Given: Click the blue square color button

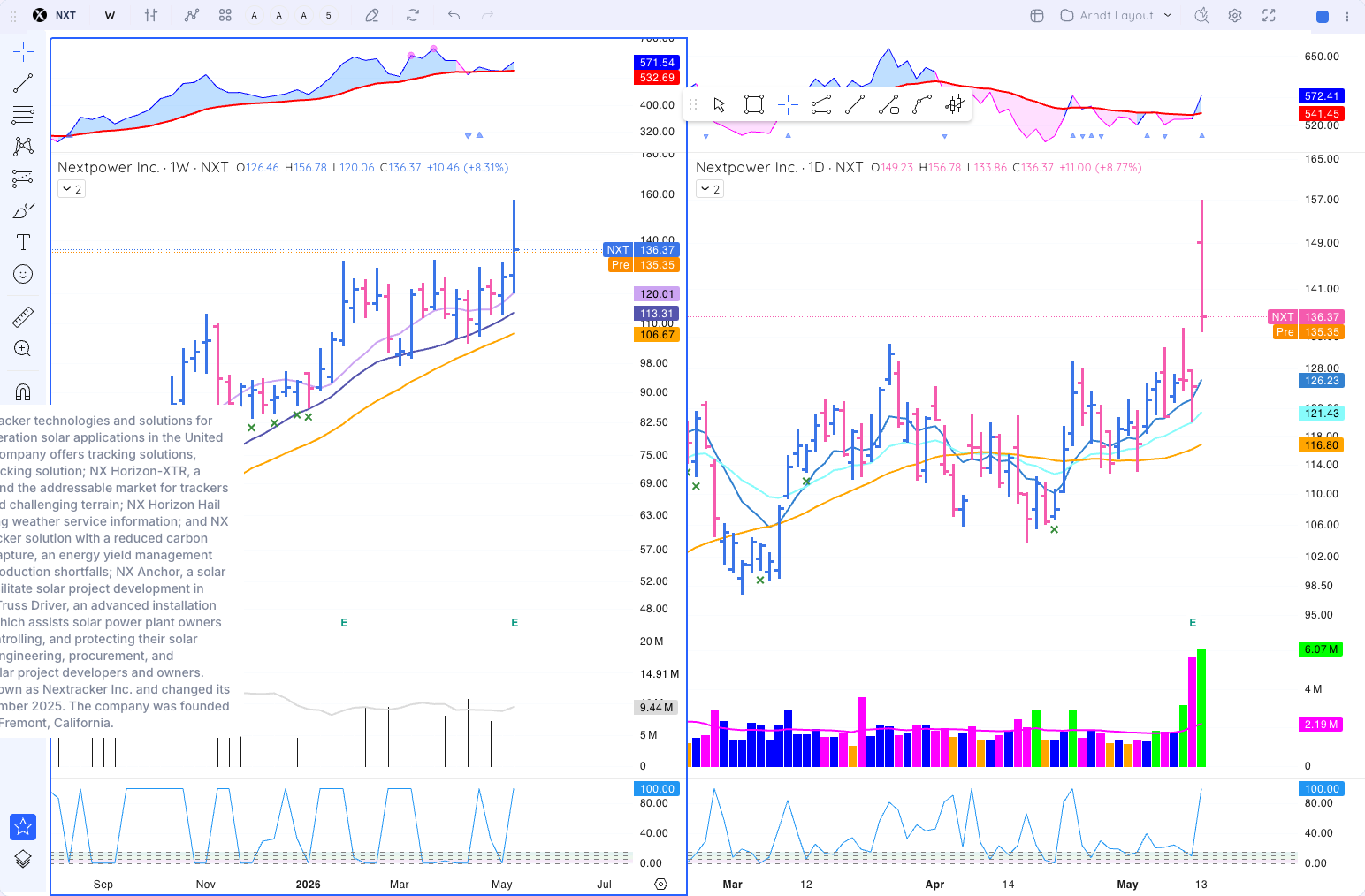Looking at the screenshot, I should [1323, 16].
